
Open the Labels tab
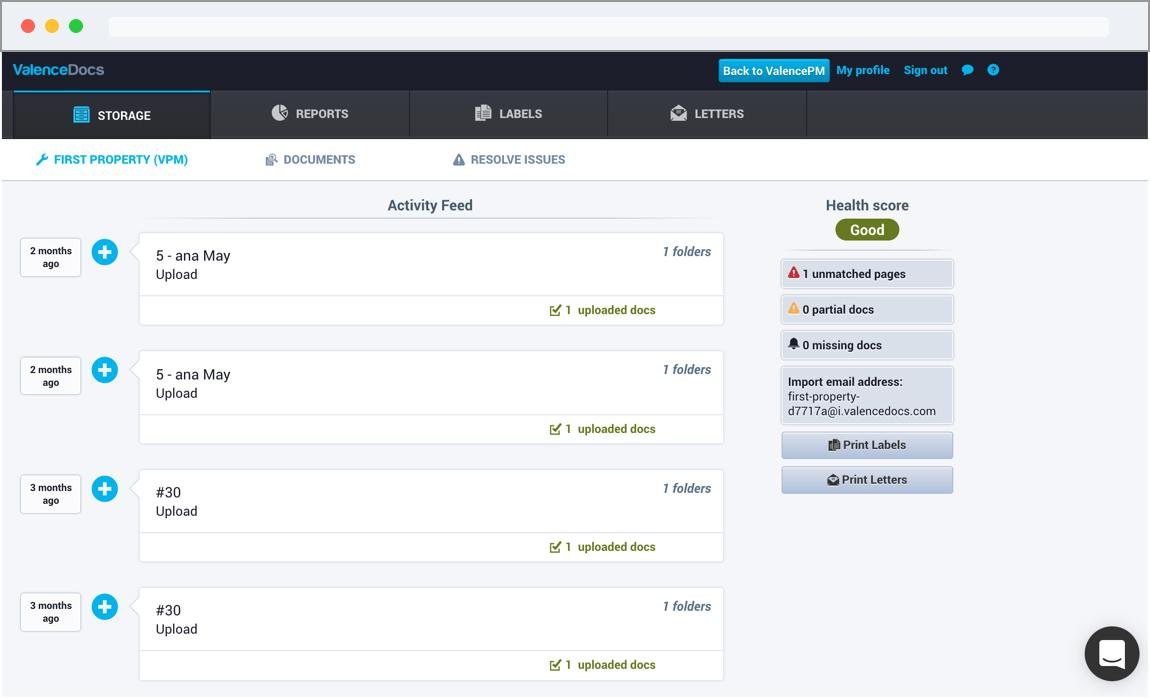coord(508,114)
